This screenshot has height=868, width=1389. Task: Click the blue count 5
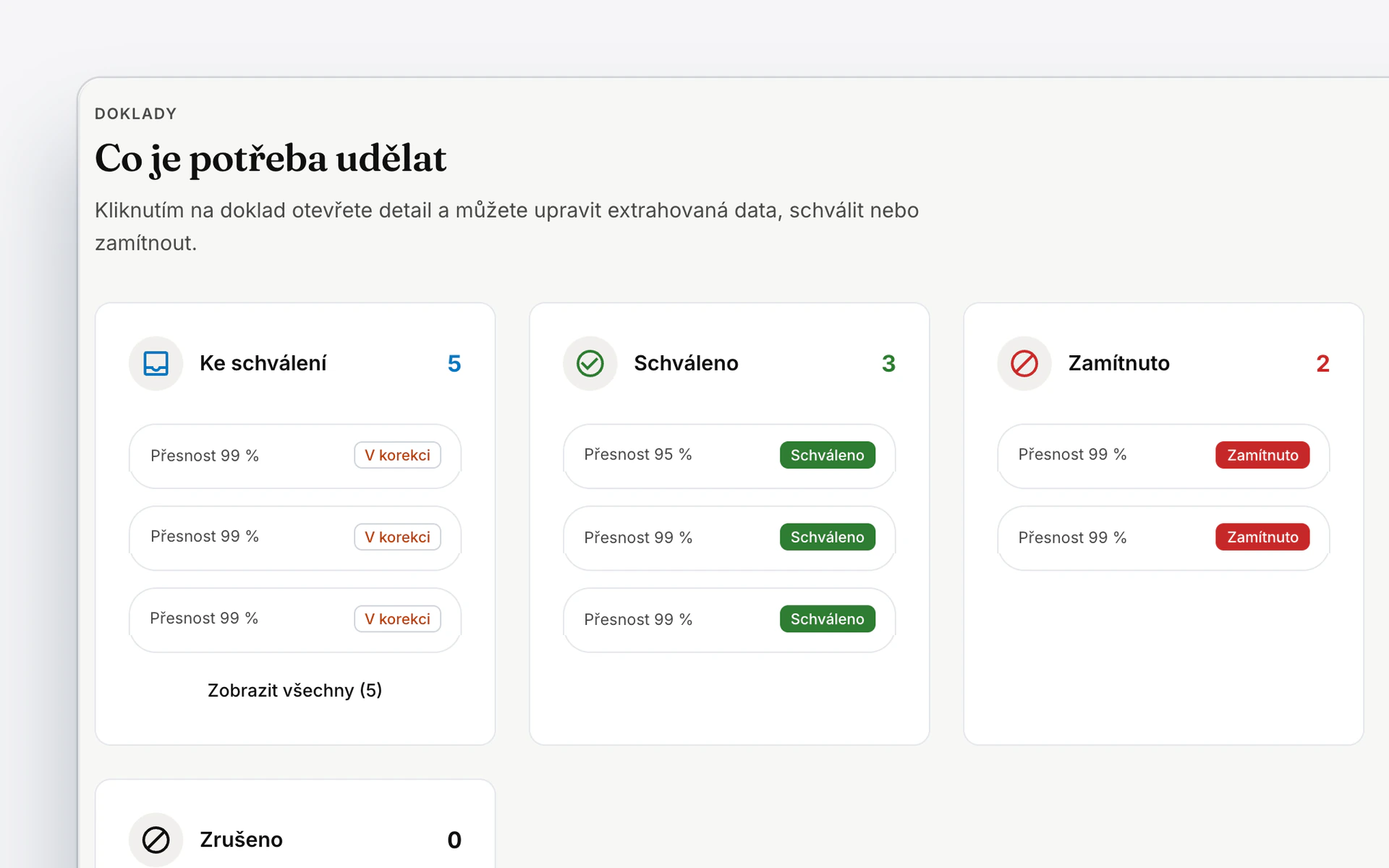pos(454,363)
